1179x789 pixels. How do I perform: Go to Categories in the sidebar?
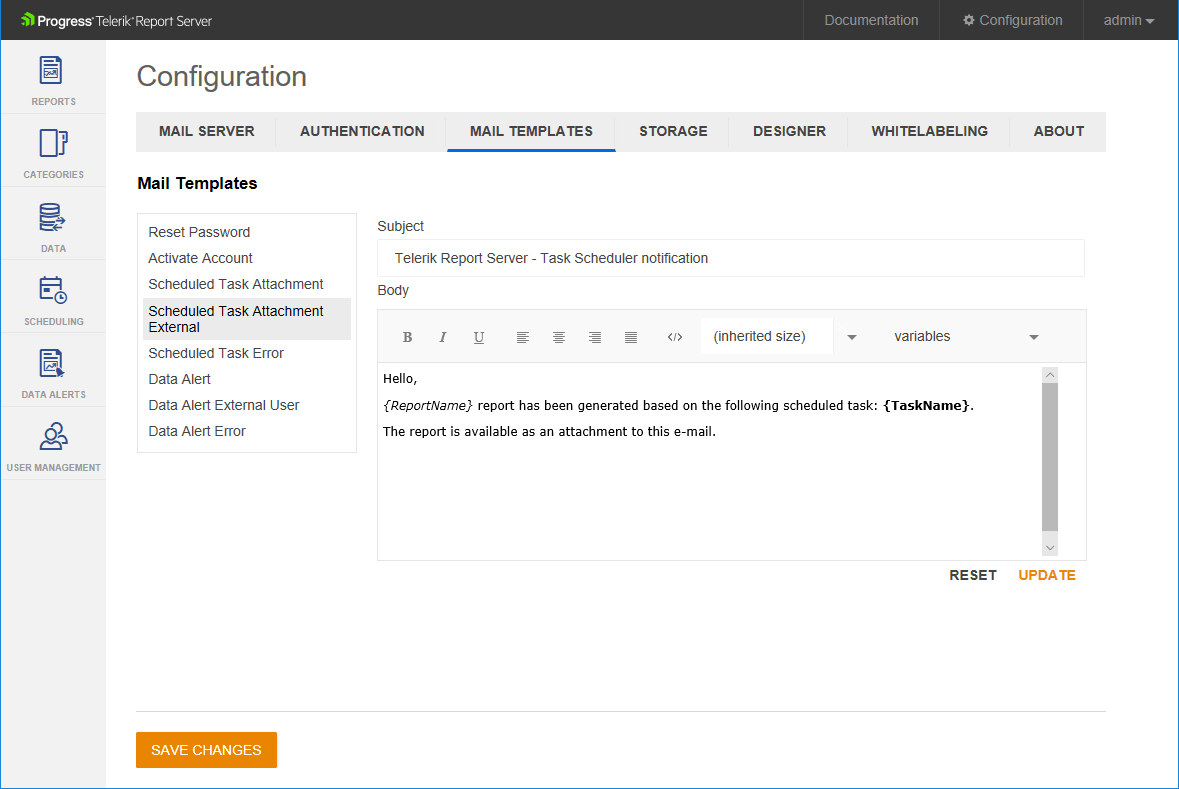[x=52, y=144]
